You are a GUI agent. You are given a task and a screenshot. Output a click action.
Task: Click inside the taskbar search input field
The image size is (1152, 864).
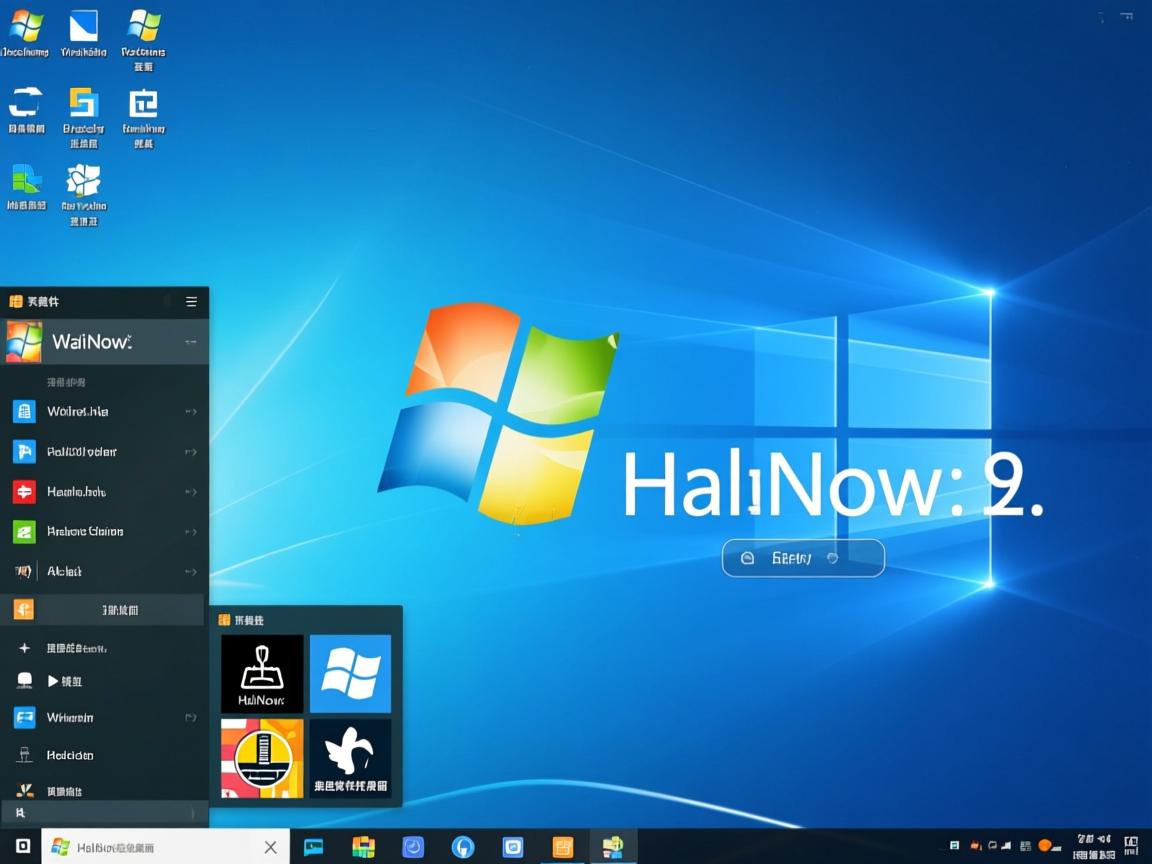click(160, 847)
